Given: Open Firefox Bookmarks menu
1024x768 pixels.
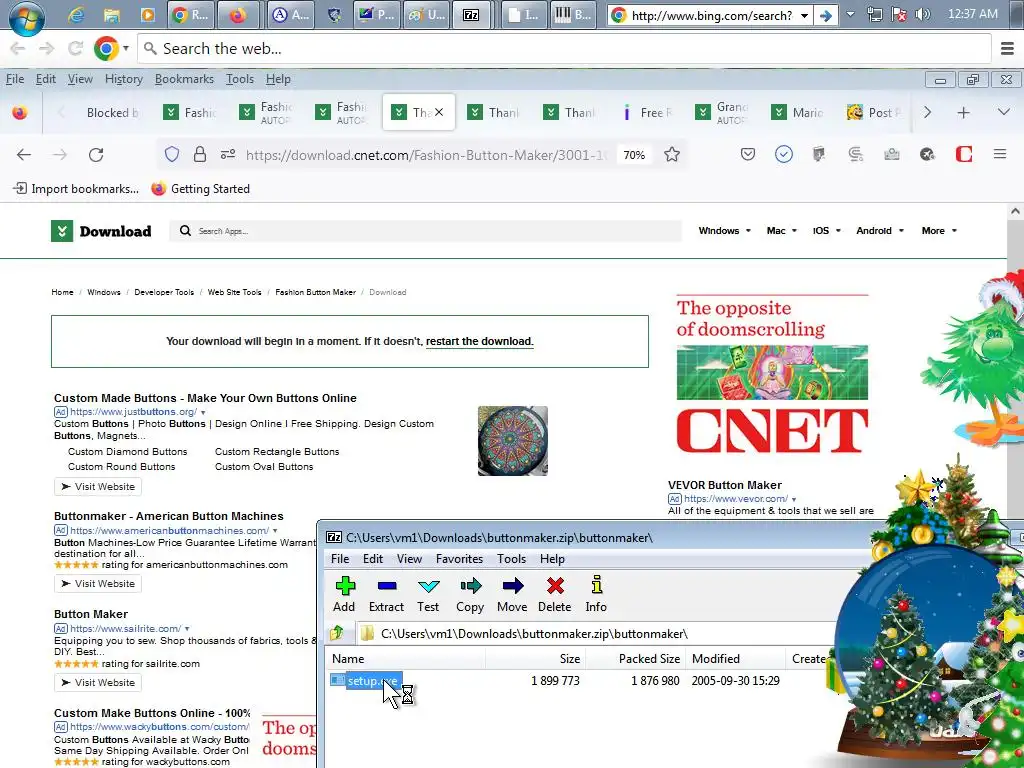Looking at the screenshot, I should [x=184, y=79].
